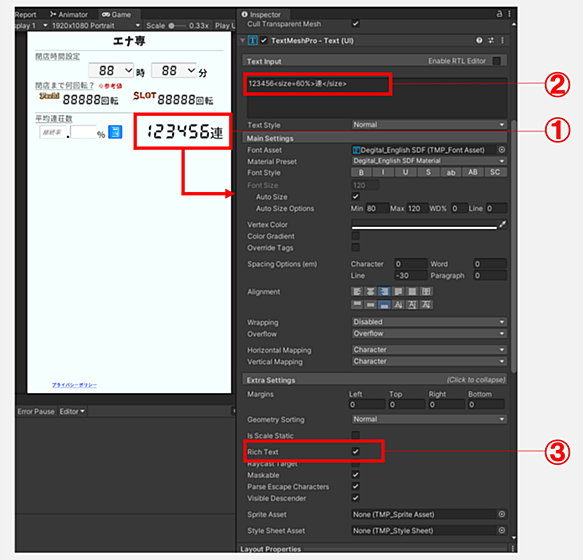Open the Text Style Normal dropdown
Image resolution: width=586 pixels, height=560 pixels.
[429, 125]
